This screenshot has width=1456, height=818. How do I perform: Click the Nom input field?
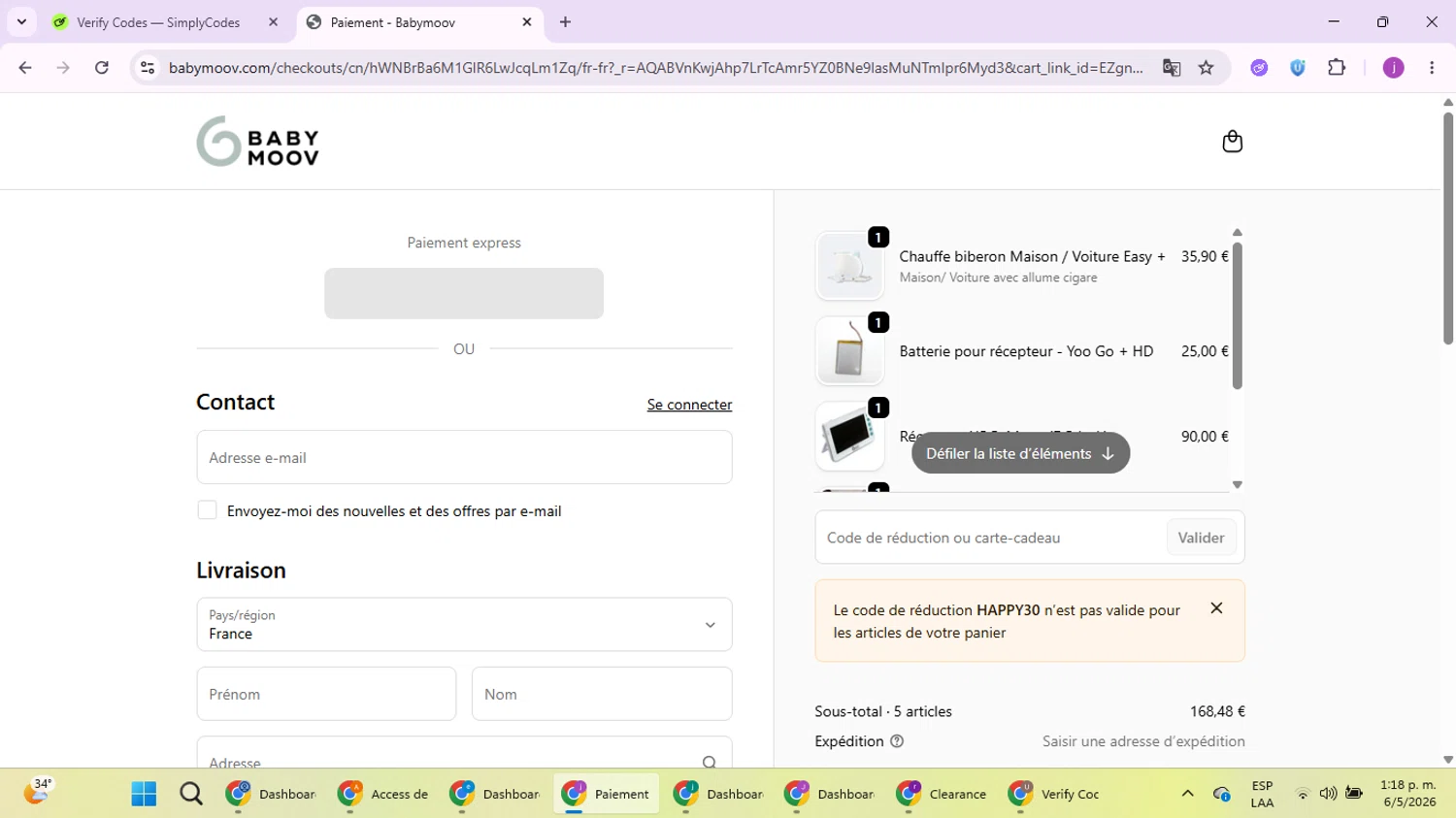(x=602, y=694)
